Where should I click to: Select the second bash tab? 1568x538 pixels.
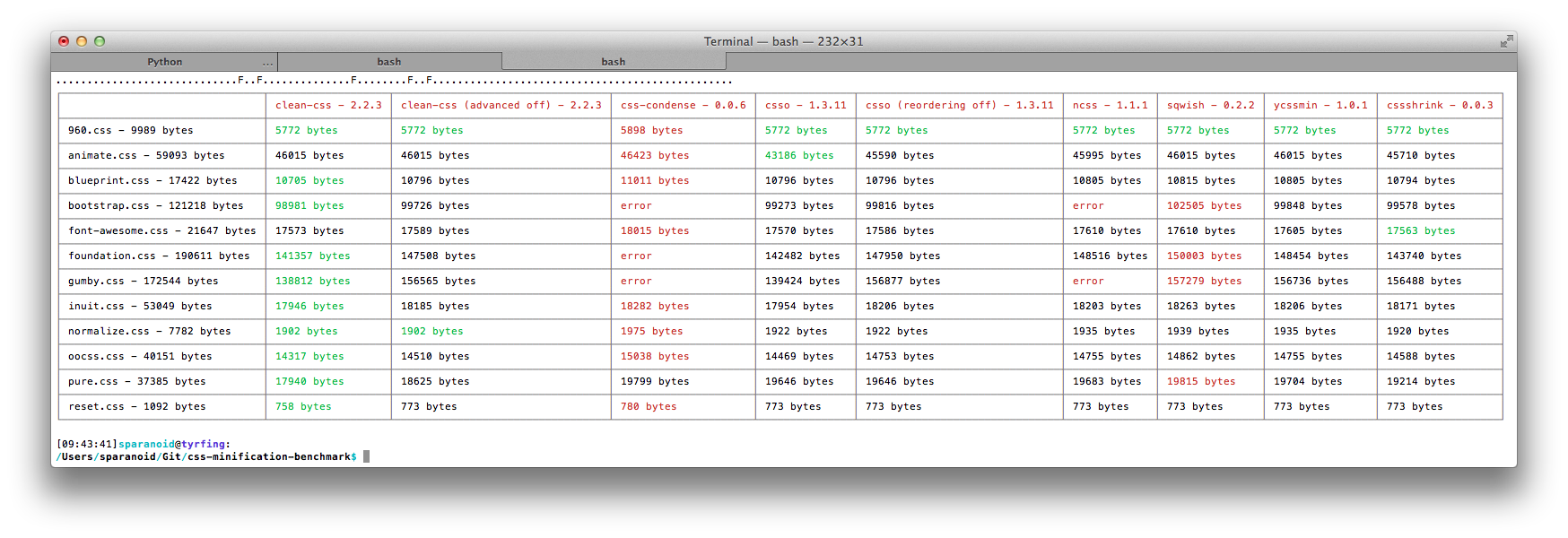[x=614, y=62]
